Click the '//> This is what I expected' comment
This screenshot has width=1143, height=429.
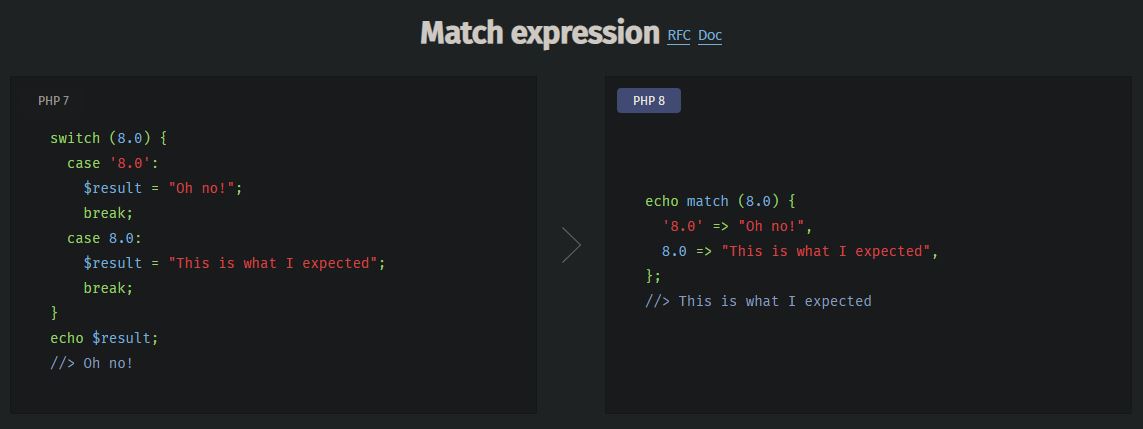(758, 301)
